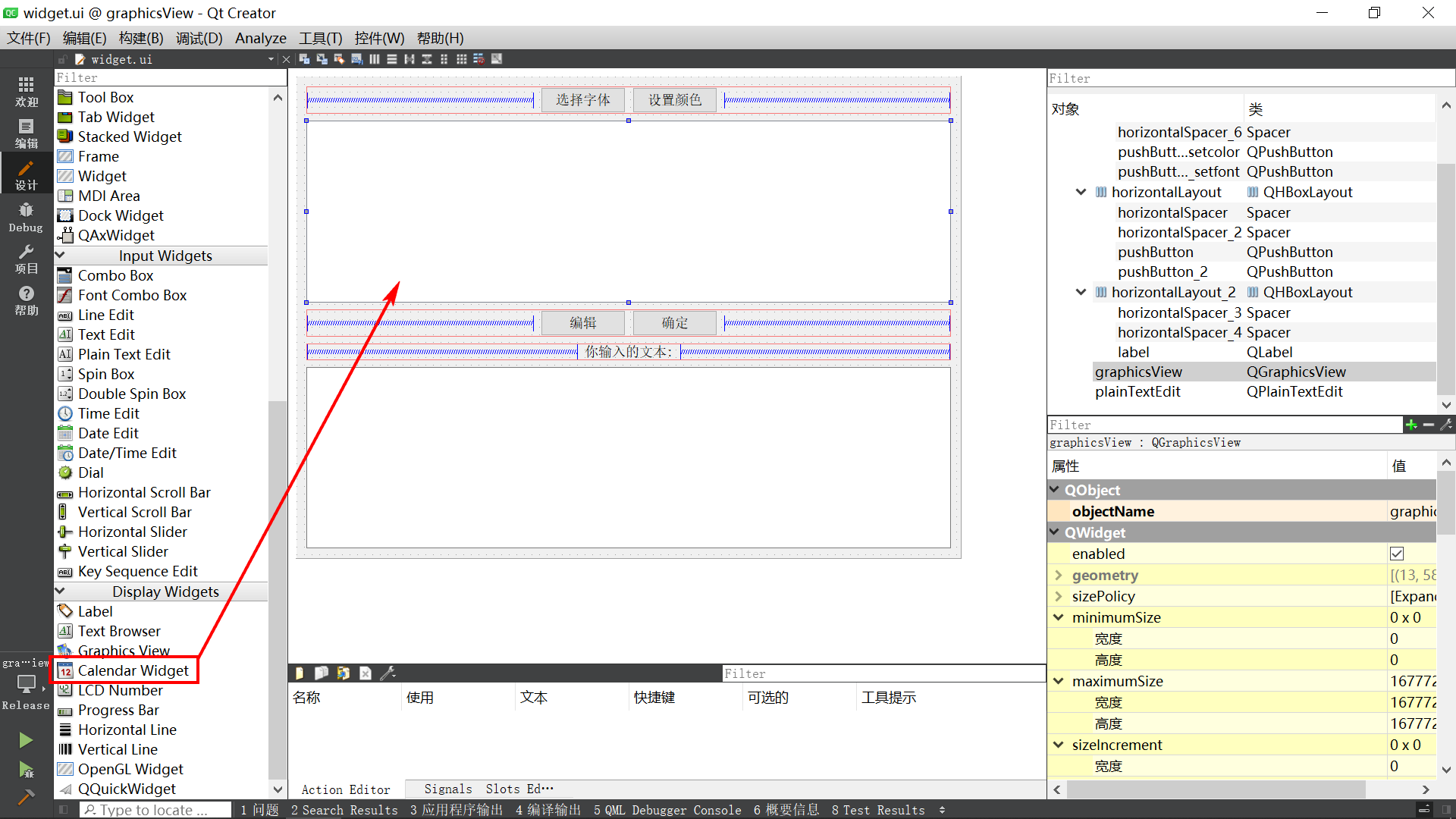Toggle the enabled property checkbox
1456x819 pixels.
pyautogui.click(x=1397, y=554)
